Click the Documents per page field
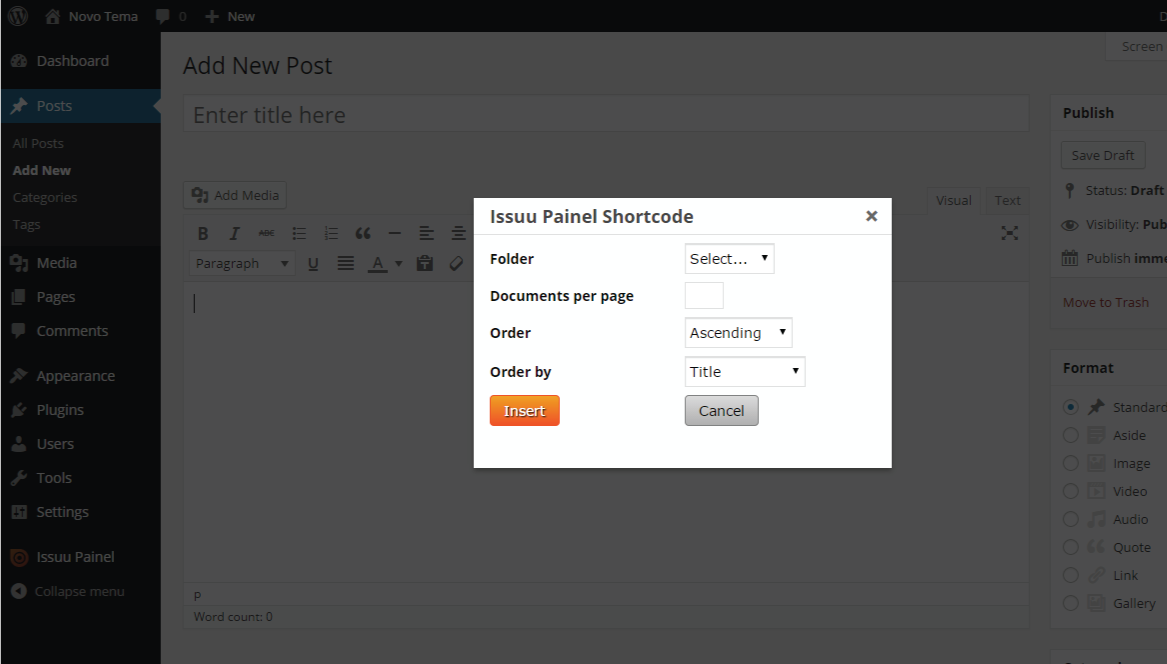 pos(704,296)
